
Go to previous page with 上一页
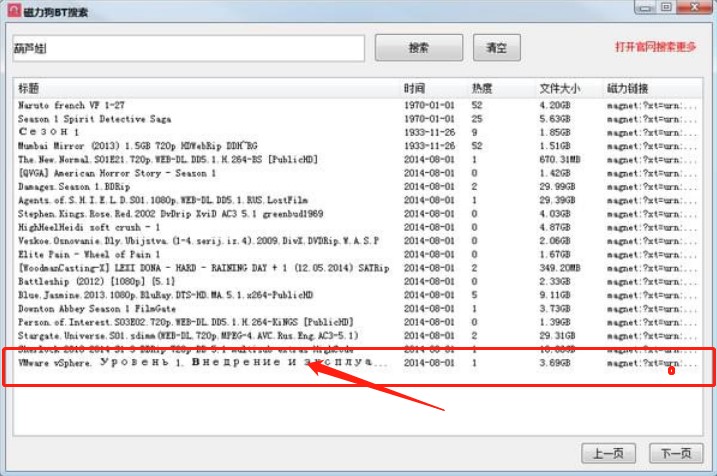[608, 453]
